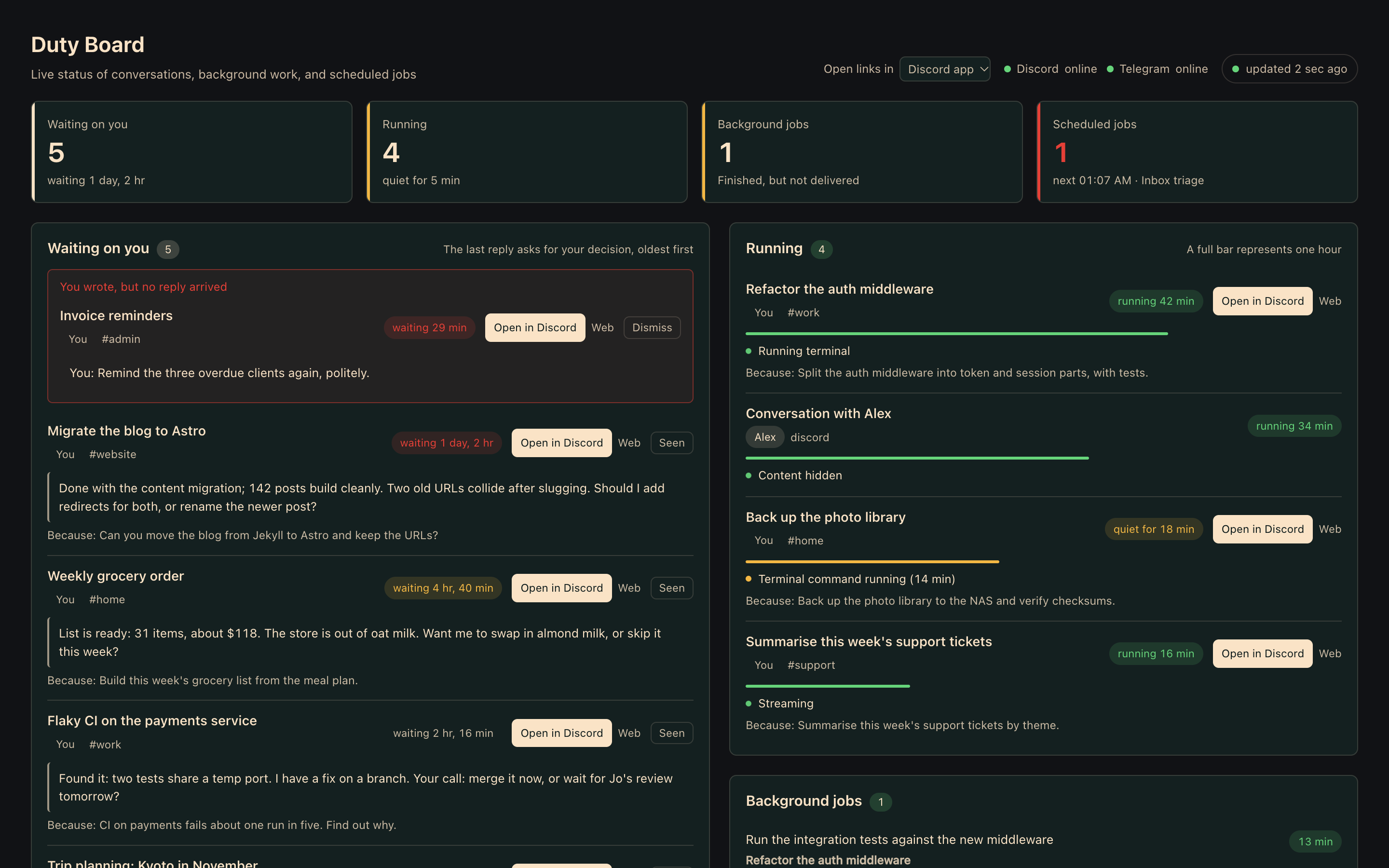Image resolution: width=1389 pixels, height=868 pixels.
Task: Click the Alex participant chip
Action: (764, 437)
